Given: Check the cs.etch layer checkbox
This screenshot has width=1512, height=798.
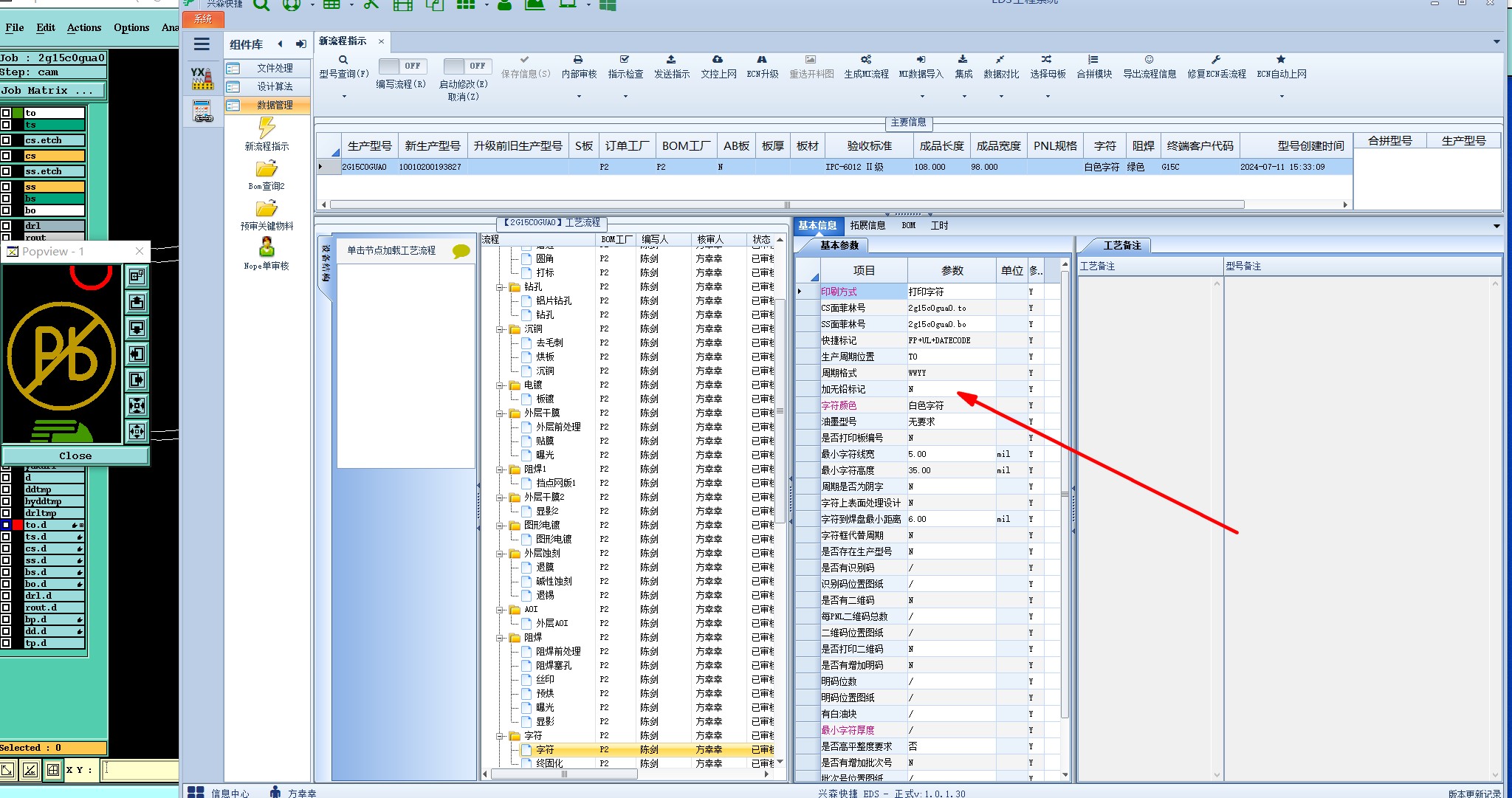Looking at the screenshot, I should (6, 140).
